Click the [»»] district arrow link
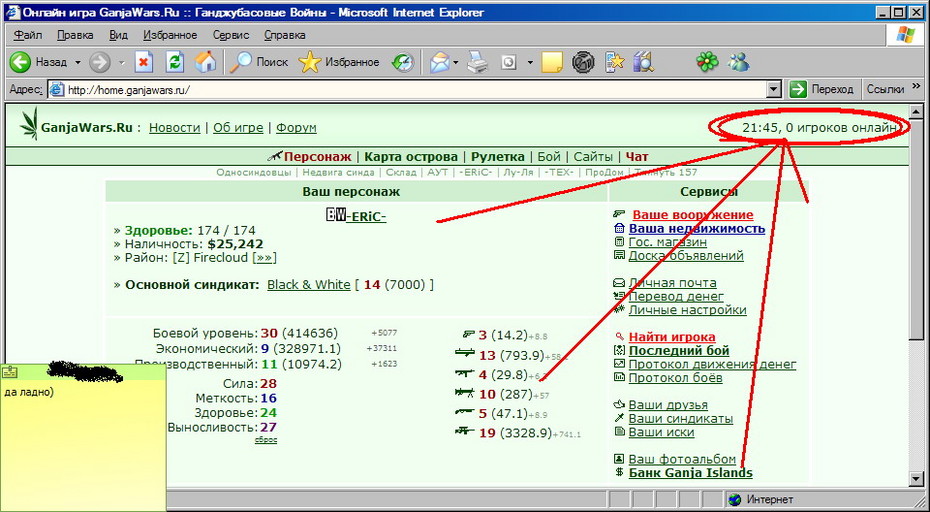Image resolution: width=930 pixels, height=512 pixels. click(x=265, y=258)
